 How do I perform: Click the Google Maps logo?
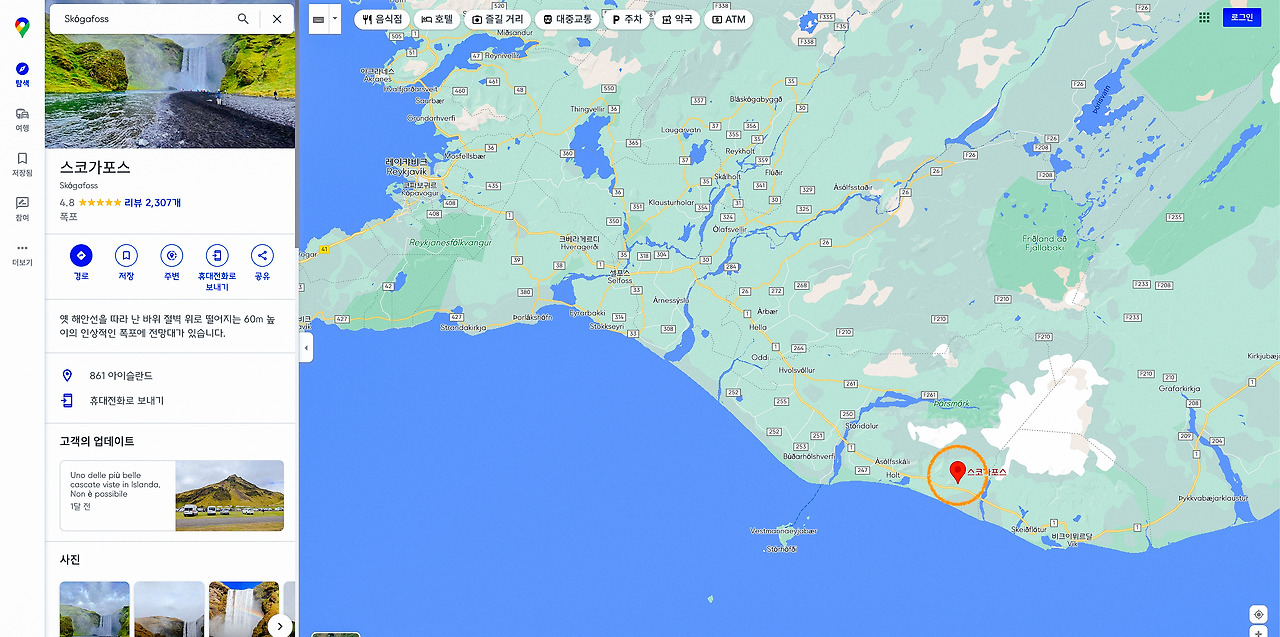(22, 28)
